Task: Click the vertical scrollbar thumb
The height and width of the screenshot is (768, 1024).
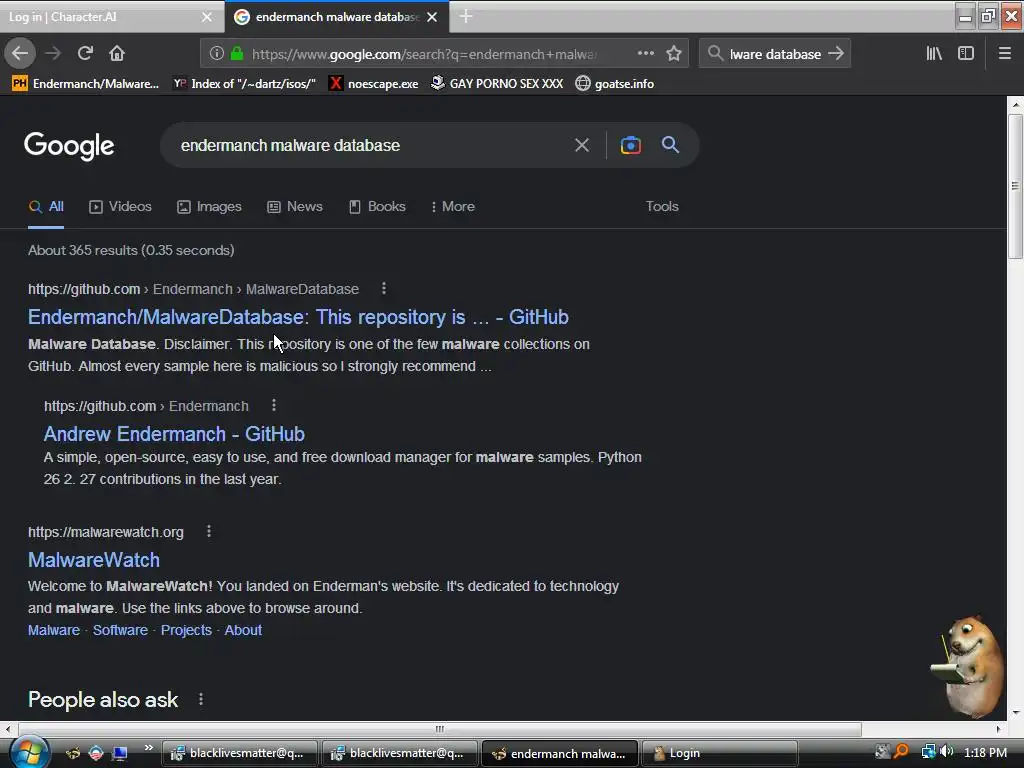Action: [x=1015, y=187]
